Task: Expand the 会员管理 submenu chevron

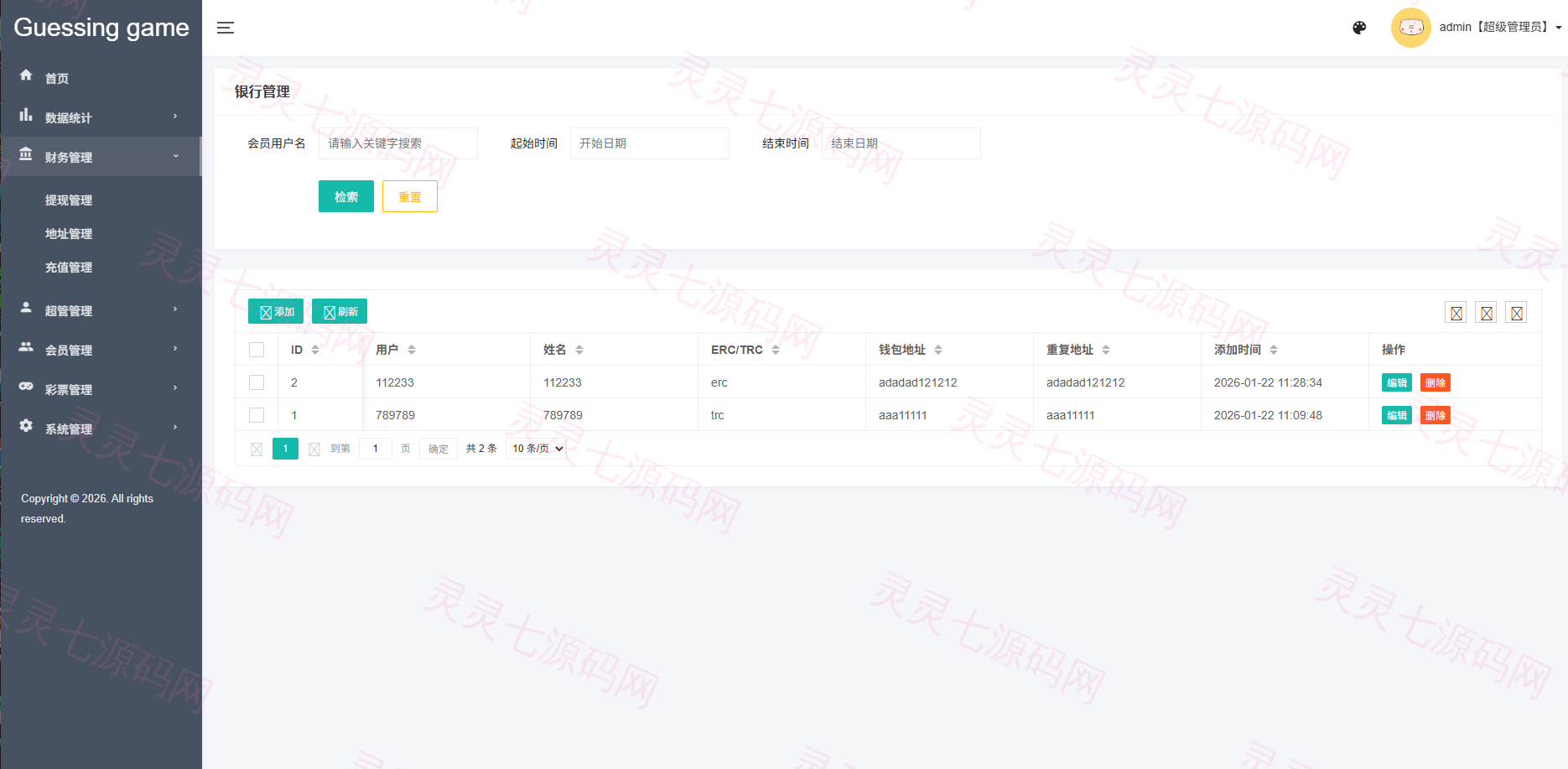Action: point(175,348)
